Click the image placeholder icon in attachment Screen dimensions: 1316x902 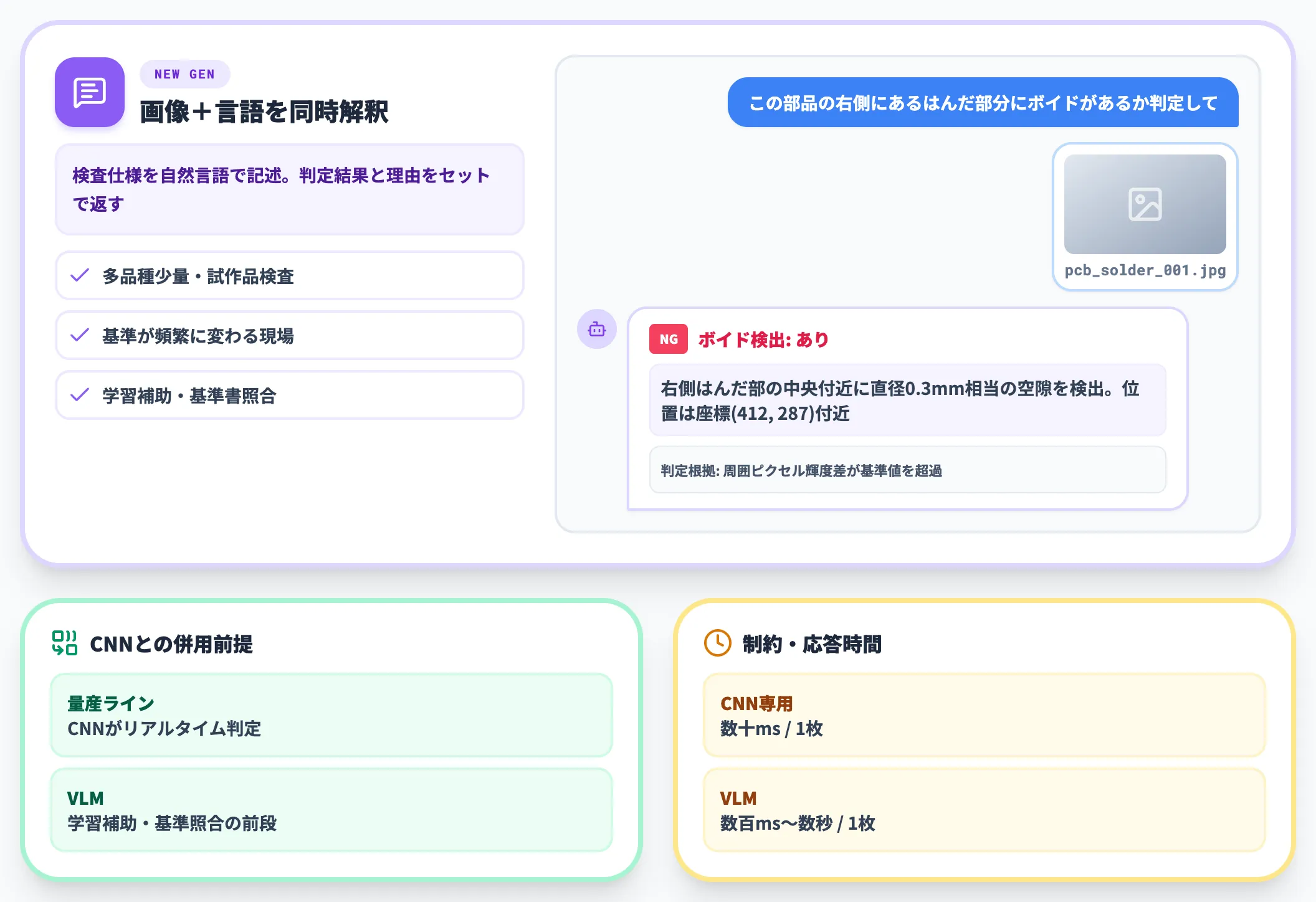pyautogui.click(x=1145, y=204)
